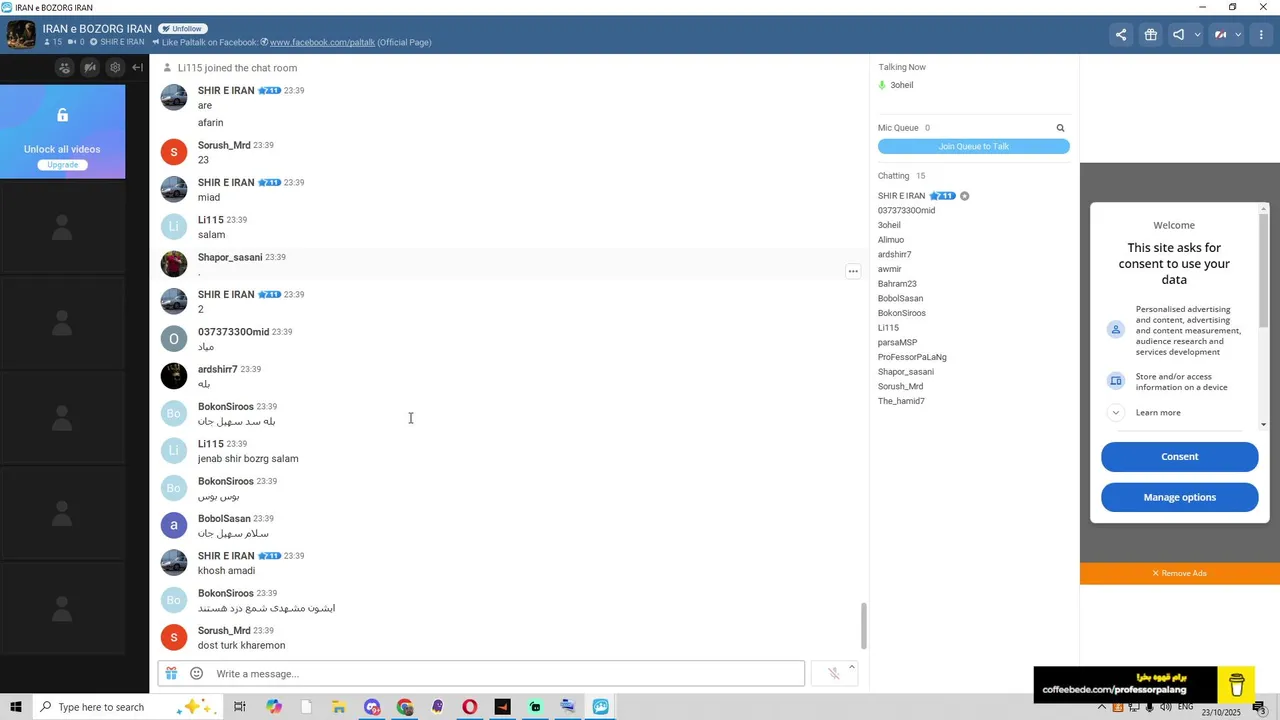Click the Upgrade button on video lock
The image size is (1280, 720).
tap(62, 165)
